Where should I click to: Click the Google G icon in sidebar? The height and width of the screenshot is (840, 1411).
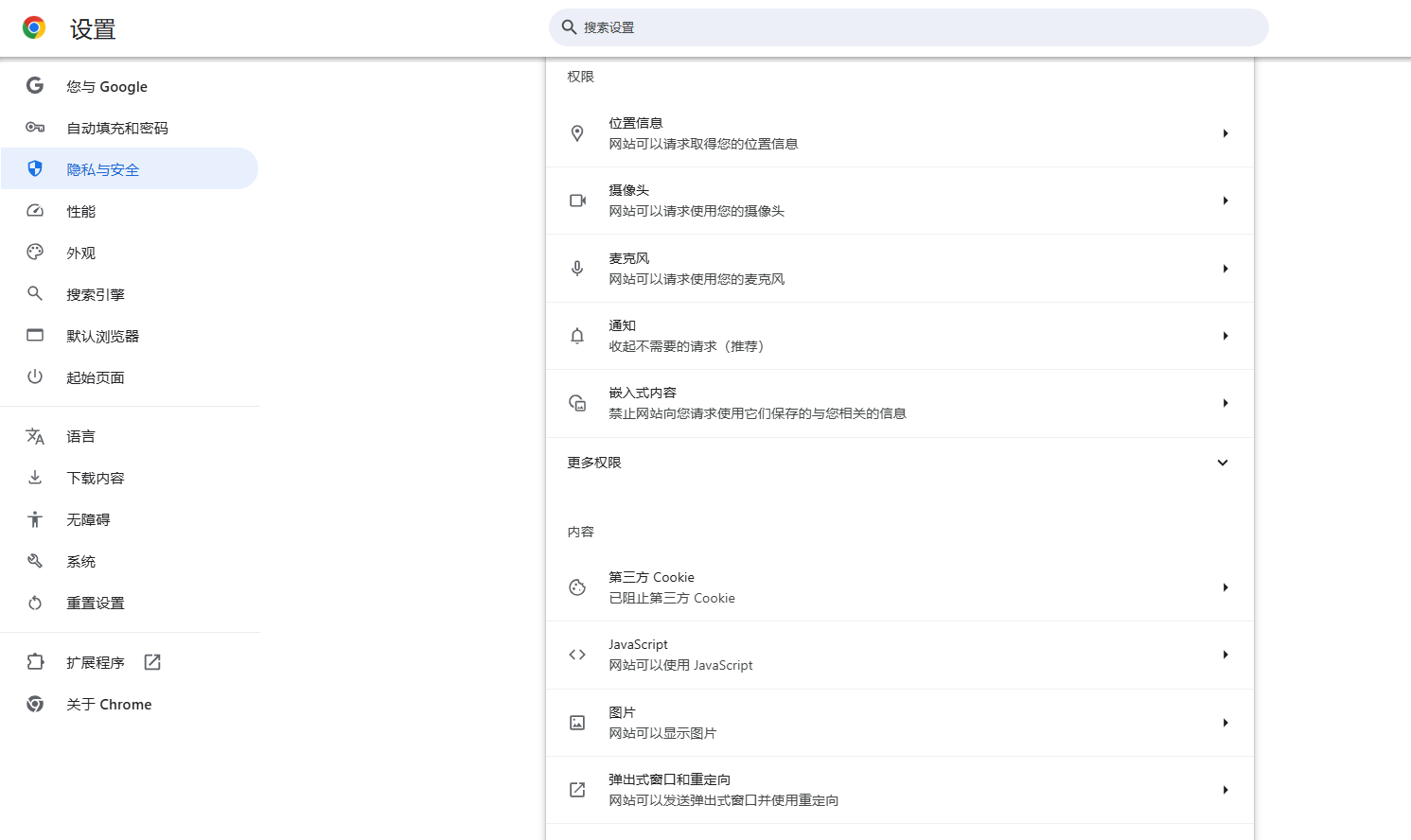pyautogui.click(x=35, y=86)
